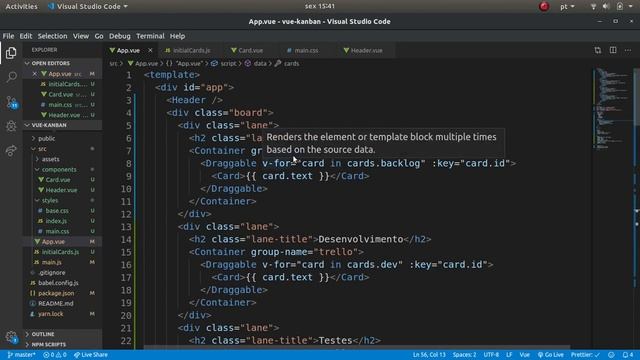The height and width of the screenshot is (360, 640).
Task: Collapse the styles folder
Action: (x=62, y=200)
